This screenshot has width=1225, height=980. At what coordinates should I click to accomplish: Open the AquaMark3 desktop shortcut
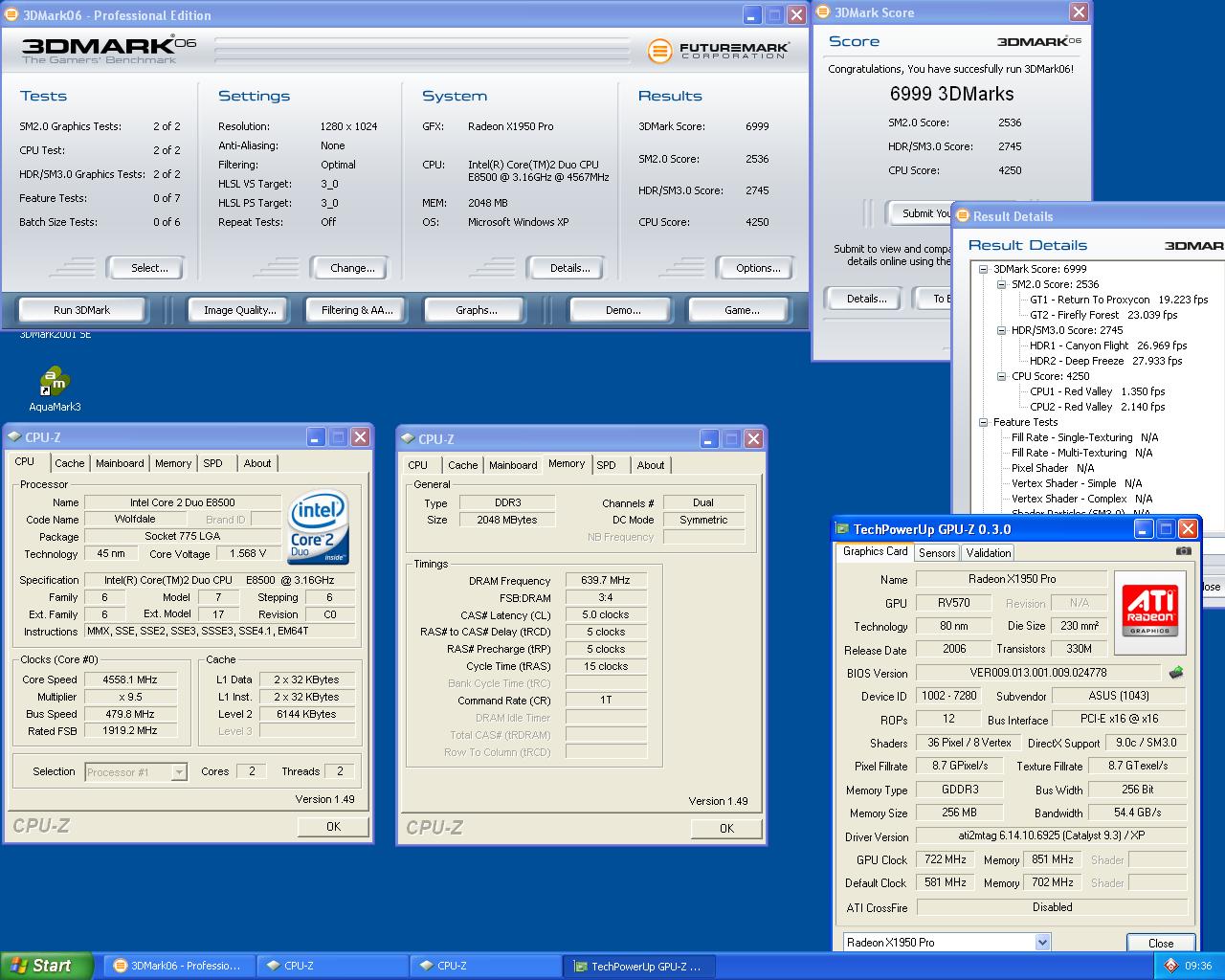55,389
